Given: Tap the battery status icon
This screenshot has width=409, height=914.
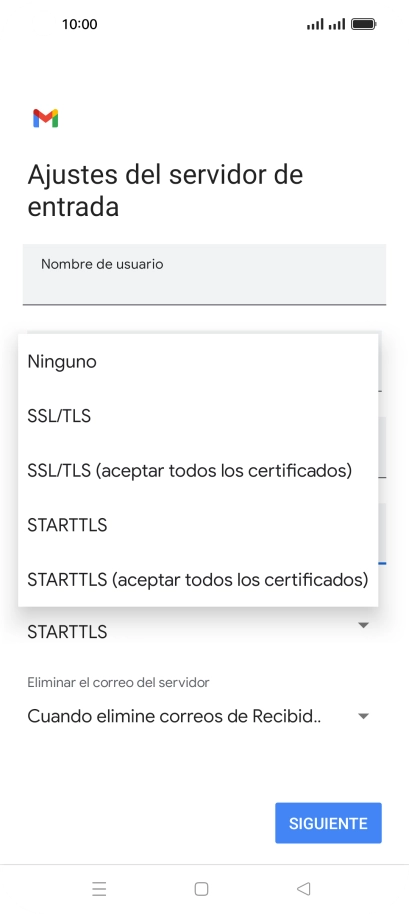Looking at the screenshot, I should (x=364, y=24).
